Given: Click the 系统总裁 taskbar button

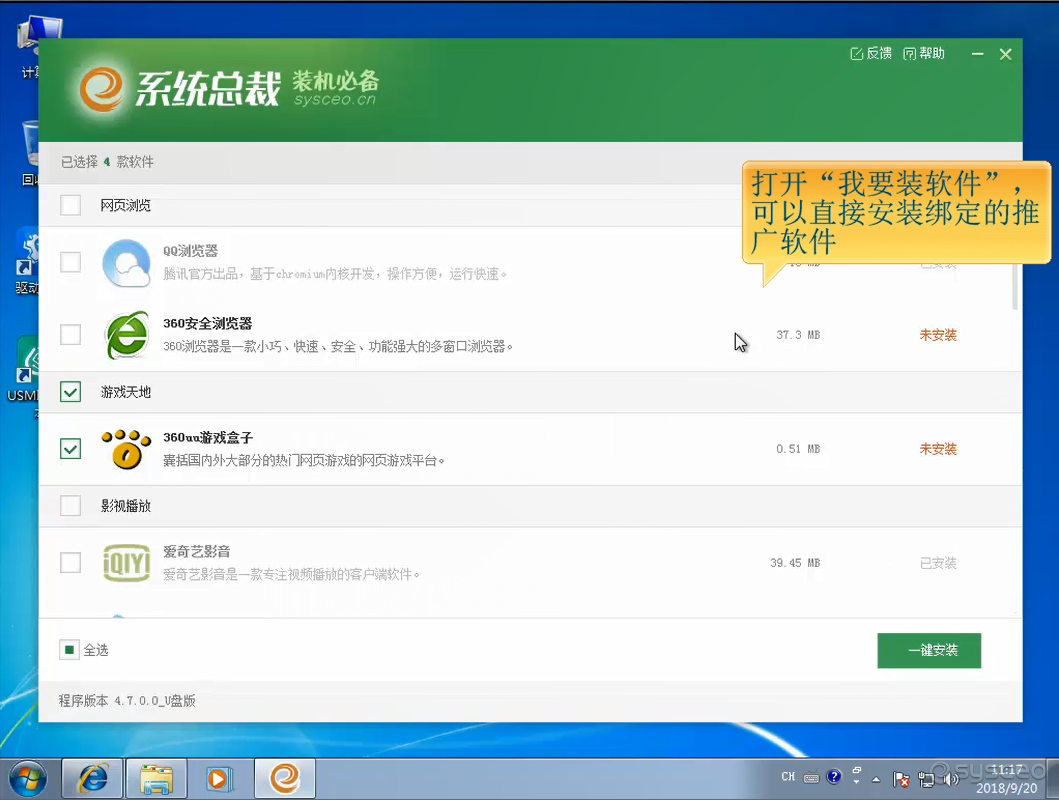Looking at the screenshot, I should coord(284,778).
